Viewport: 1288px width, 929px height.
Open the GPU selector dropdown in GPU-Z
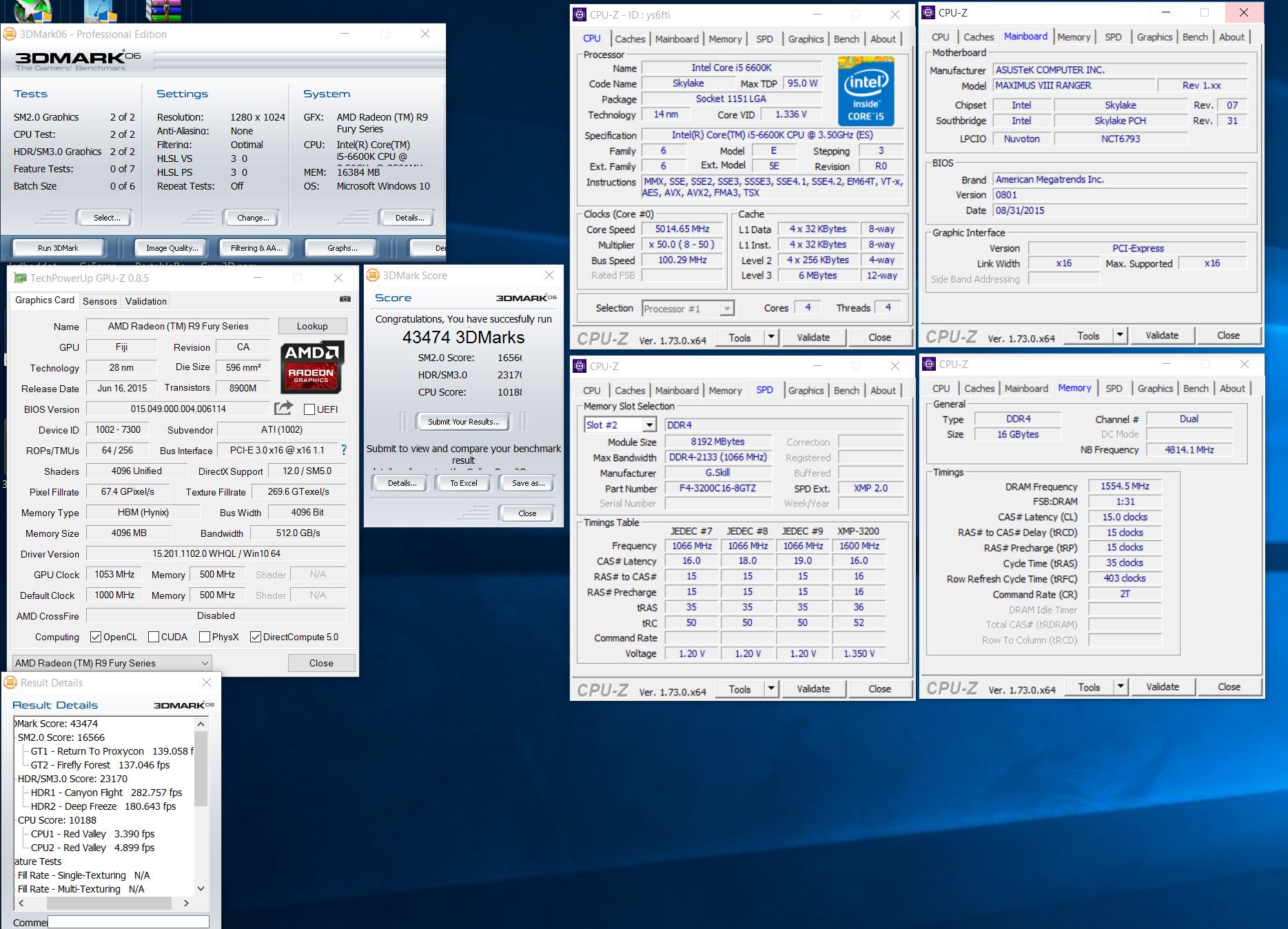[112, 663]
